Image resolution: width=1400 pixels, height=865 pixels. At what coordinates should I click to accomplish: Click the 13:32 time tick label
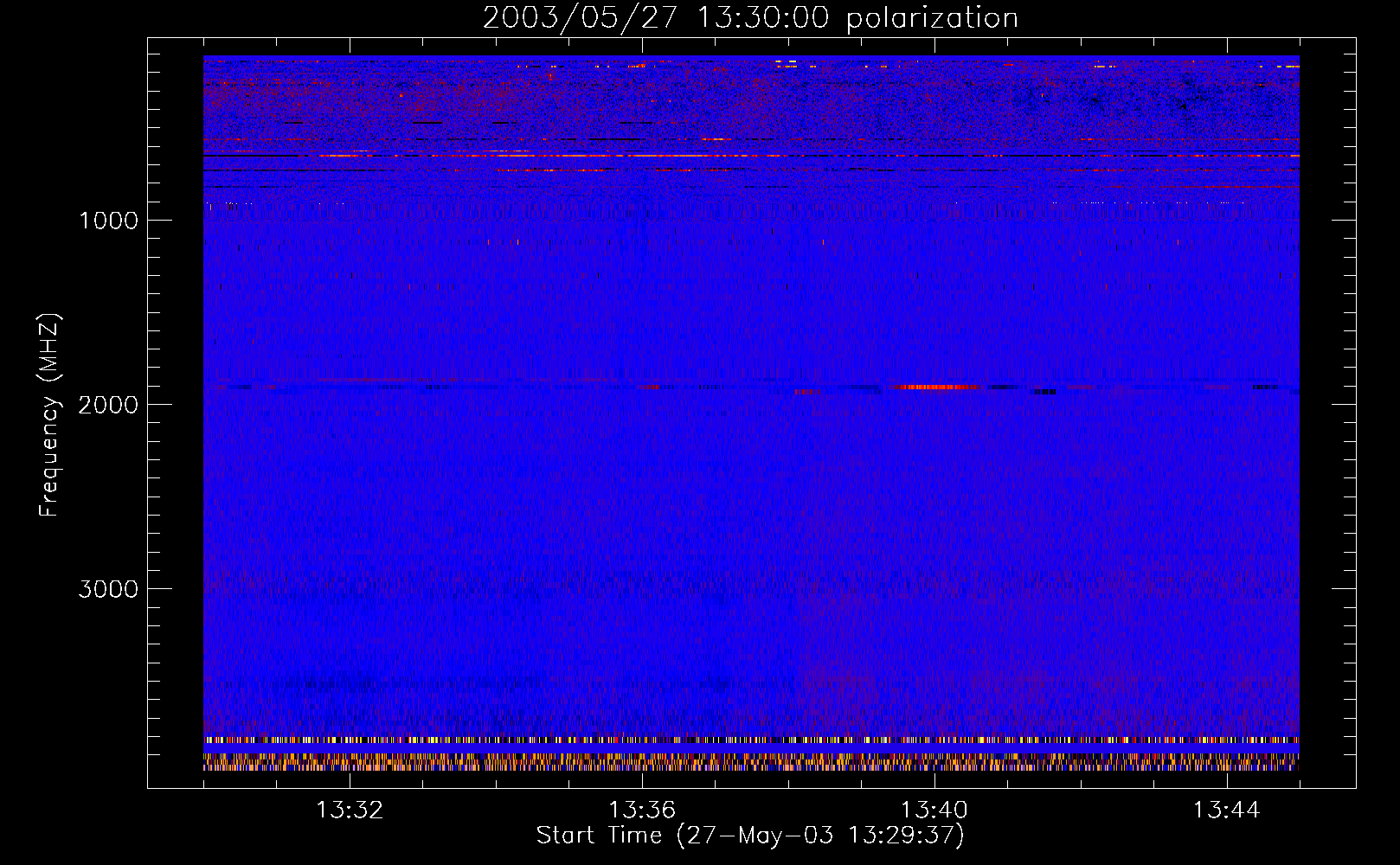pyautogui.click(x=350, y=811)
